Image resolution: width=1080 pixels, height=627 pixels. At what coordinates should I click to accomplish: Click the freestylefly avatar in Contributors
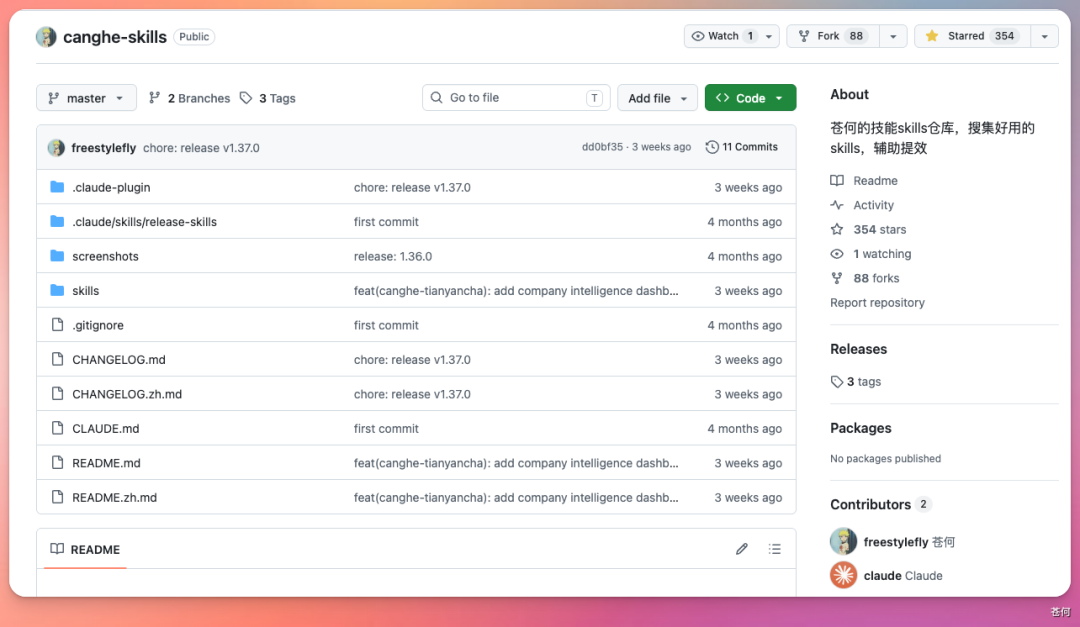(x=843, y=542)
